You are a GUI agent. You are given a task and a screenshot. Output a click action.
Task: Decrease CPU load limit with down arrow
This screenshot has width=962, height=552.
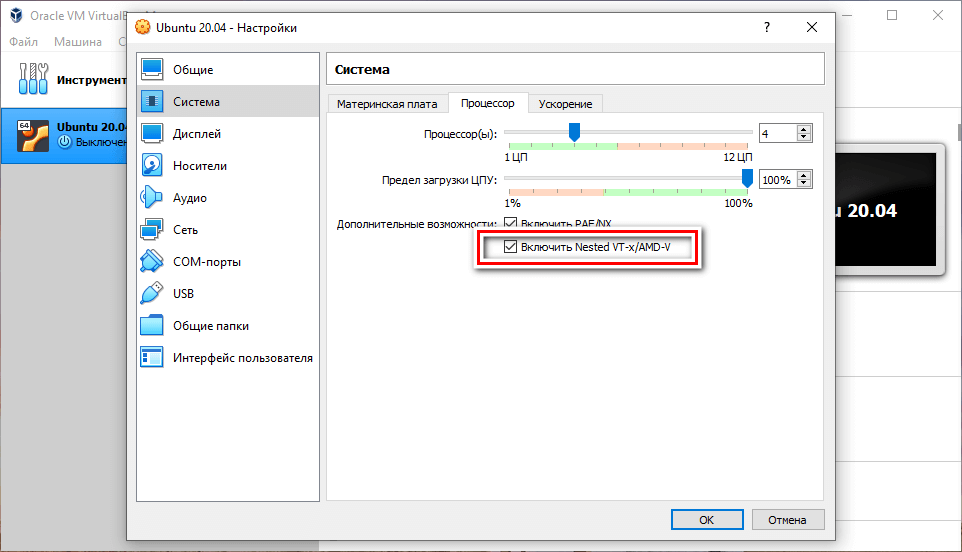point(804,184)
